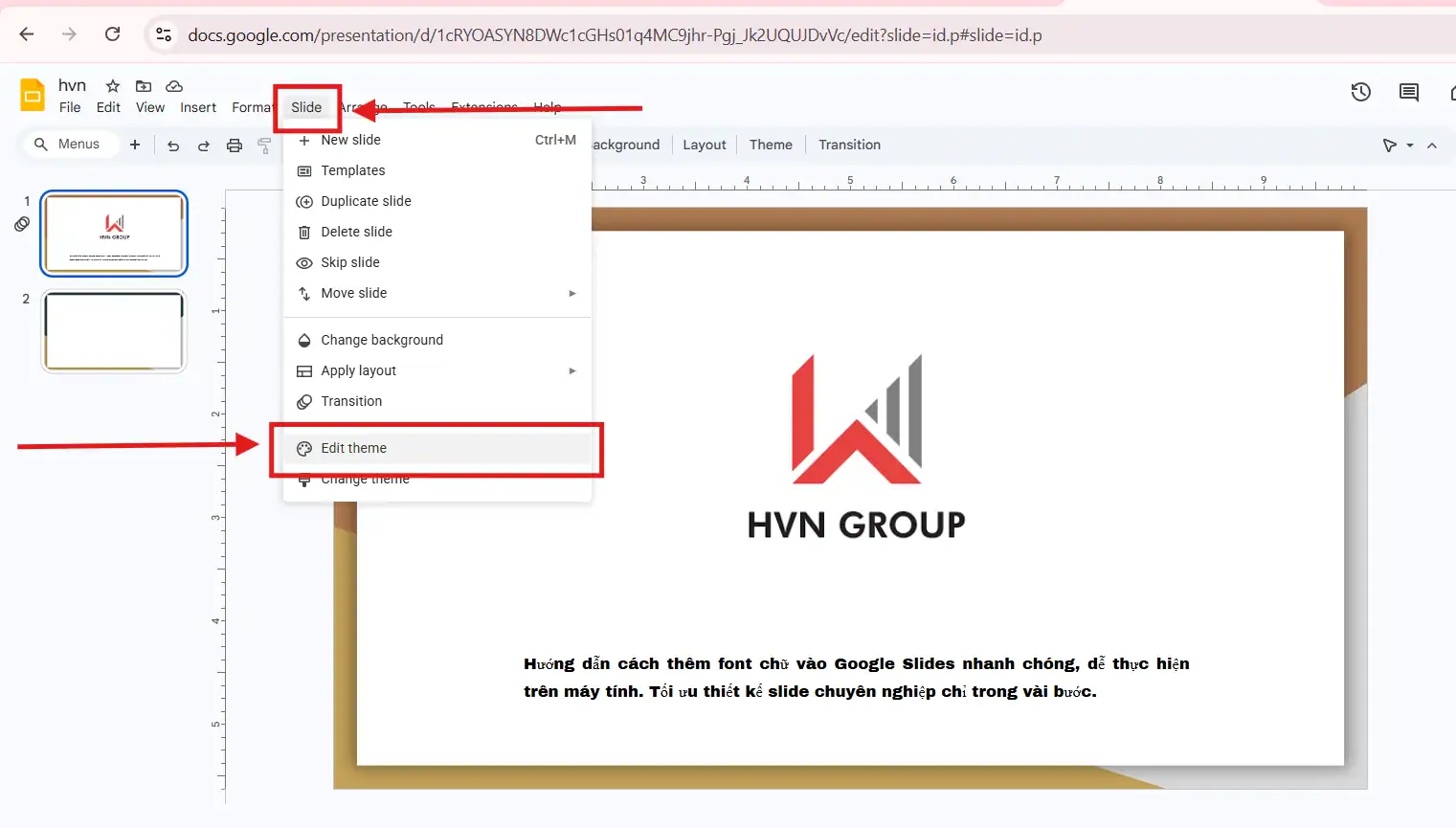Viewport: 1456px width, 828px height.
Task: Print the presentation
Action: [x=235, y=145]
